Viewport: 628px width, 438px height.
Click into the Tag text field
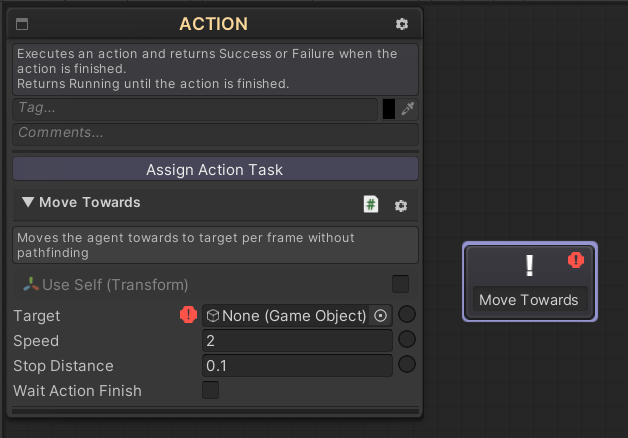coord(195,109)
